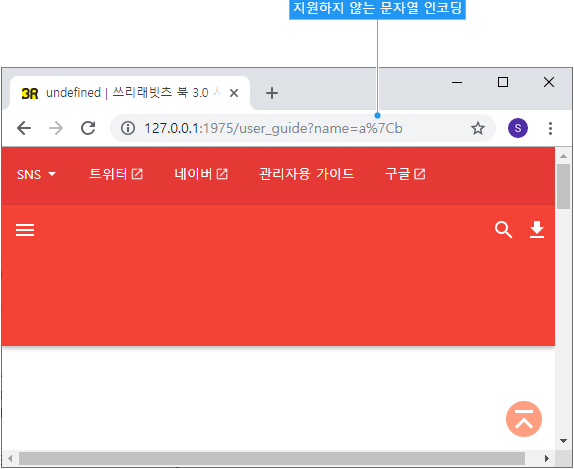This screenshot has width=574, height=469.
Task: Open the 네이버 external link
Action: click(x=201, y=174)
